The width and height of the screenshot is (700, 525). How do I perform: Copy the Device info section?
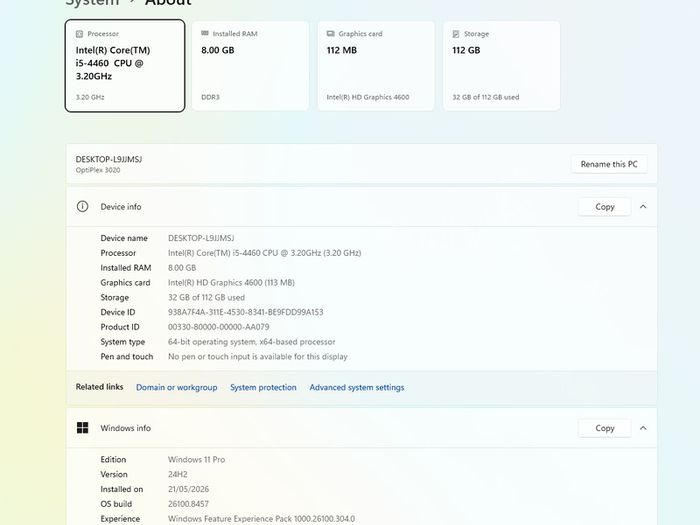coord(604,207)
